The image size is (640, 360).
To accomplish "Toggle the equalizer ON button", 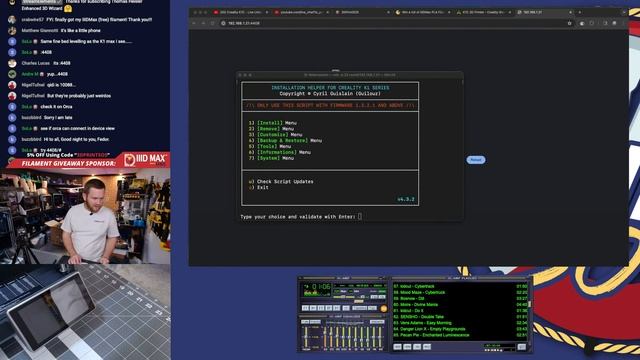I will [305, 322].
